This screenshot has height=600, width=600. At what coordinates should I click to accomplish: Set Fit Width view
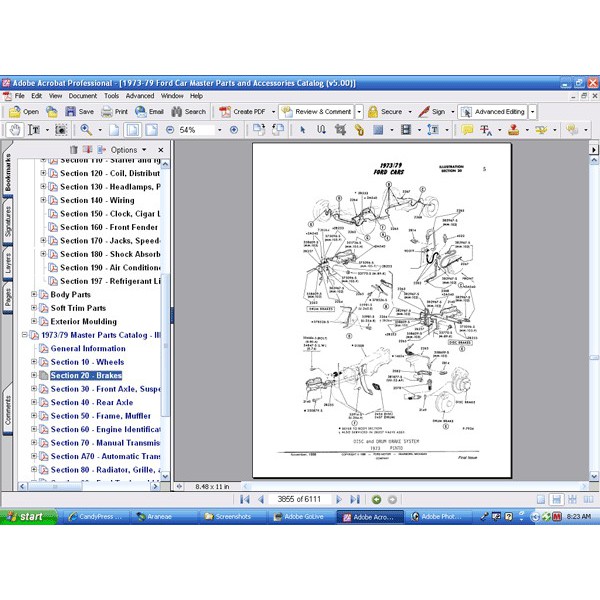point(152,130)
